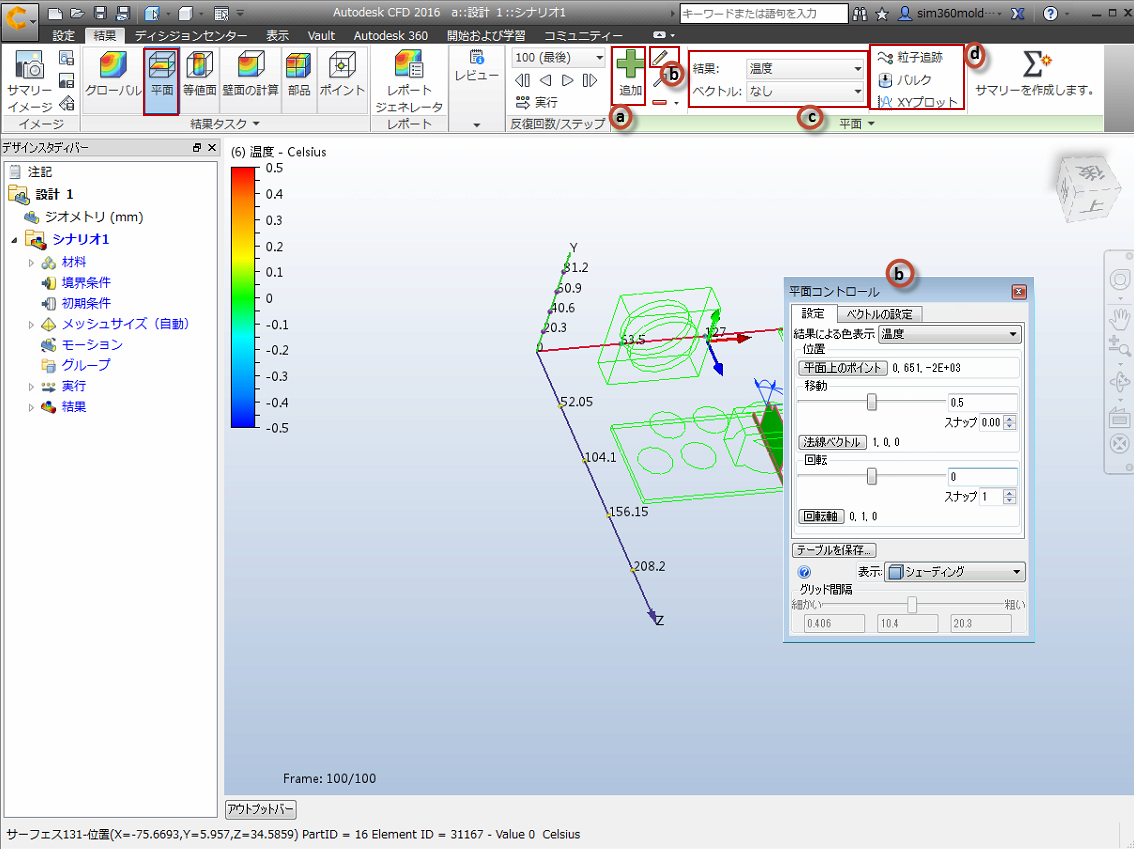Image resolution: width=1135 pixels, height=849 pixels.
Task: Click the binoculars search icon
Action: [x=860, y=13]
